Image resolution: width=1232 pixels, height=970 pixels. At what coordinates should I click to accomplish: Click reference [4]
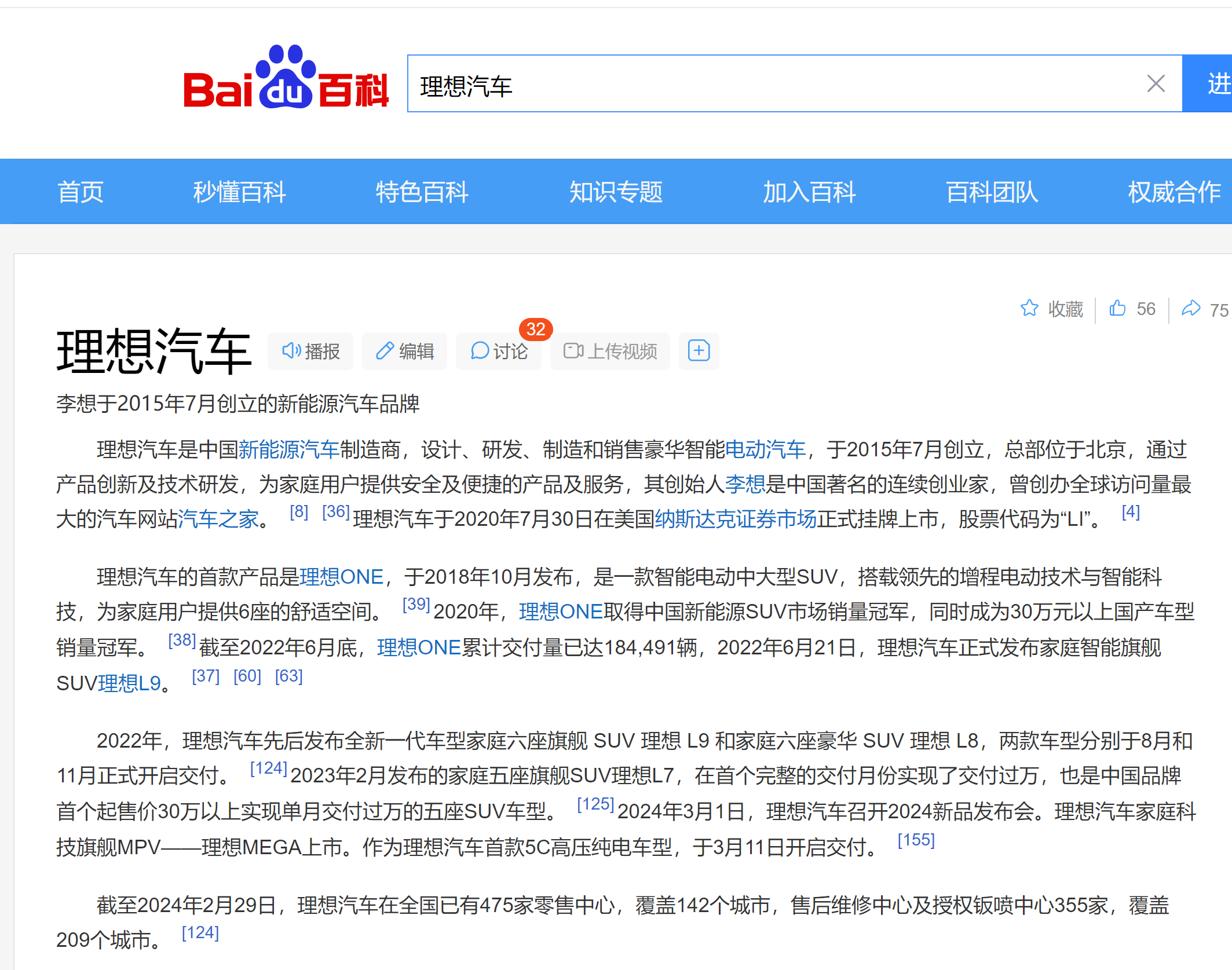1131,512
